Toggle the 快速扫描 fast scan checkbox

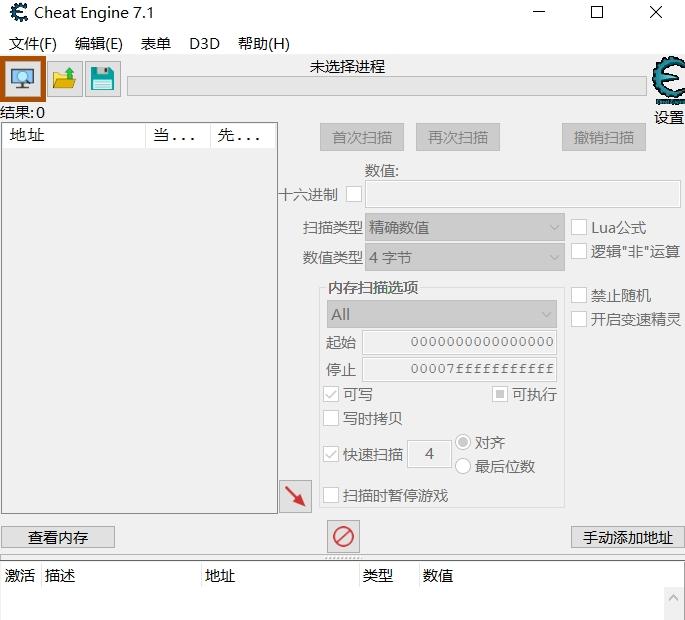click(331, 454)
